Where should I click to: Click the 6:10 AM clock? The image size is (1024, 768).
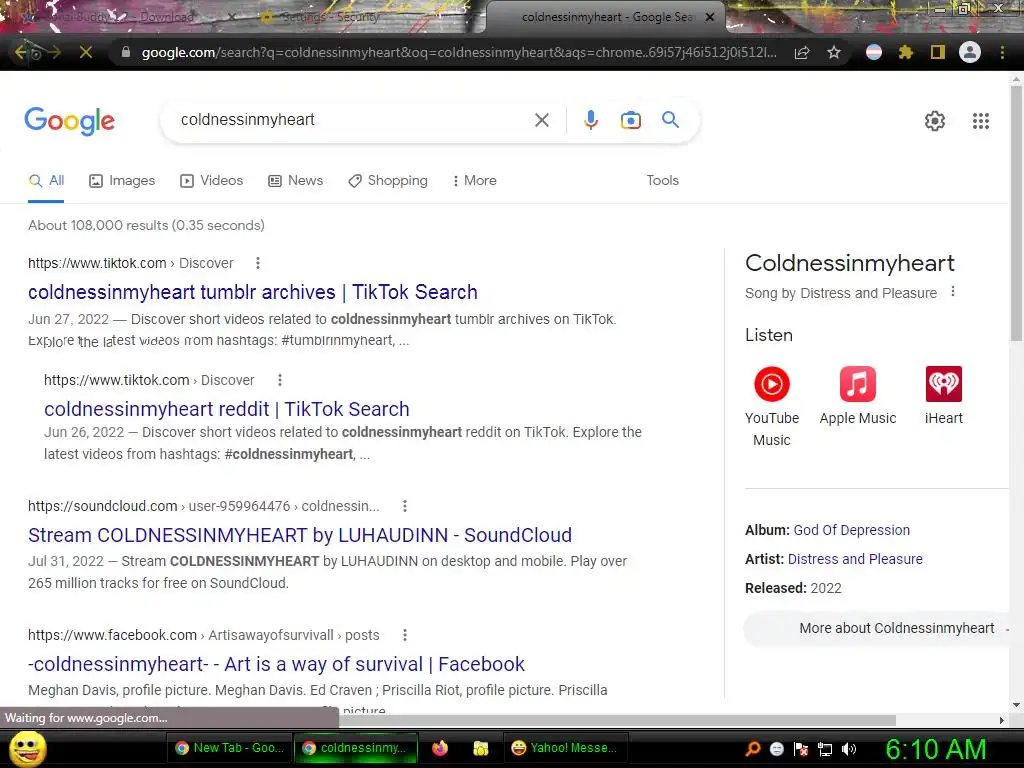point(935,749)
